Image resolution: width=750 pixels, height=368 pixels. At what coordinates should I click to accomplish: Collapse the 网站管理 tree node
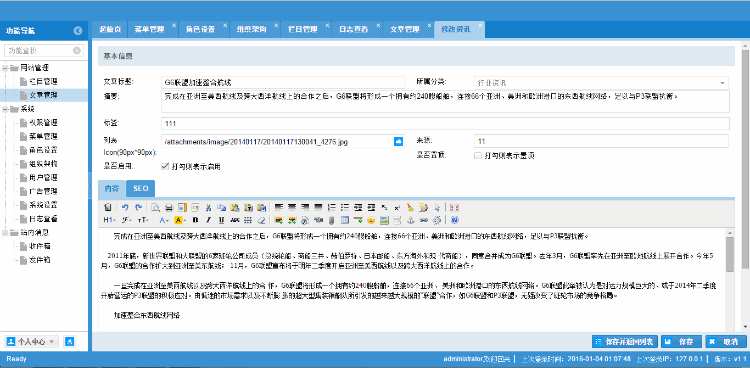pos(5,68)
